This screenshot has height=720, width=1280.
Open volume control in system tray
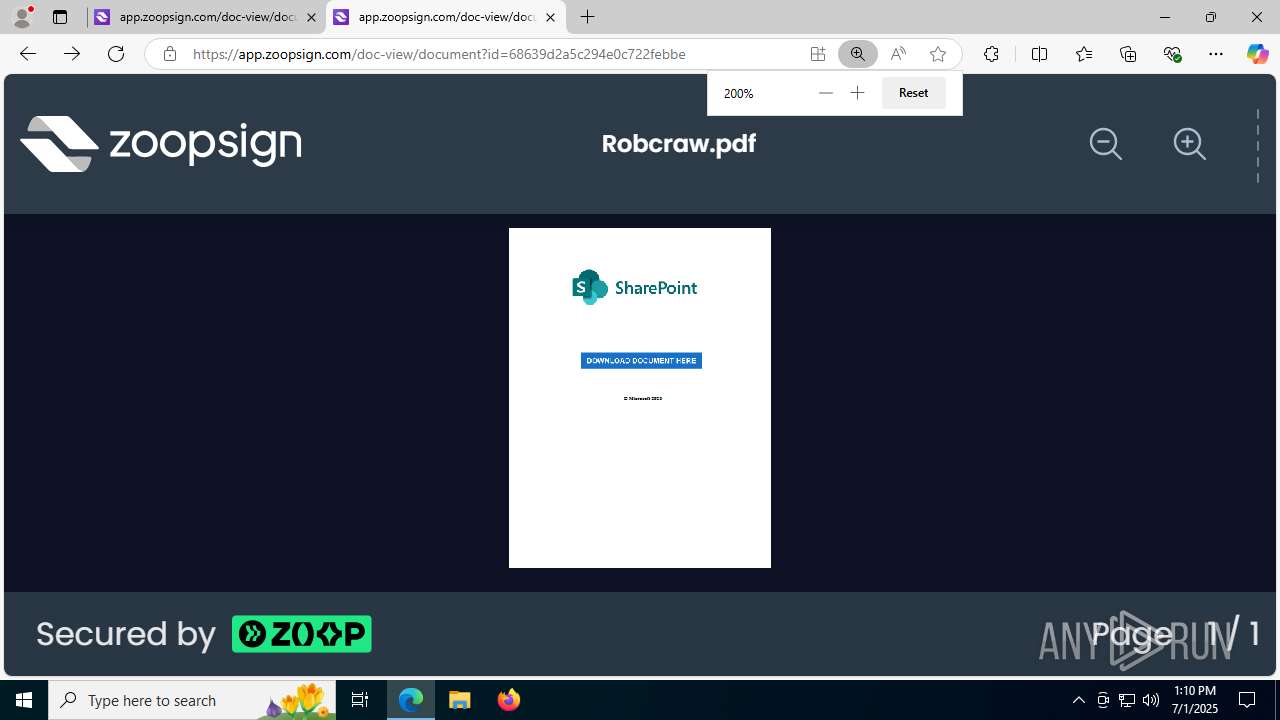click(x=1151, y=700)
